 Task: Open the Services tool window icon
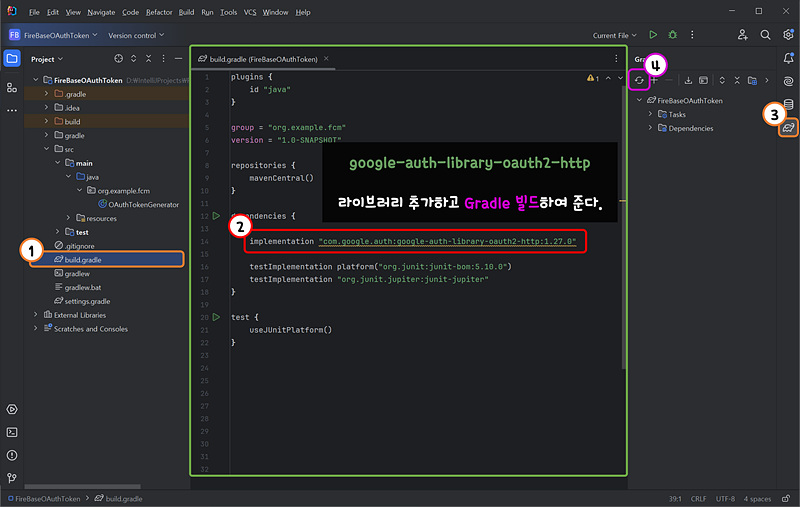click(x=12, y=409)
